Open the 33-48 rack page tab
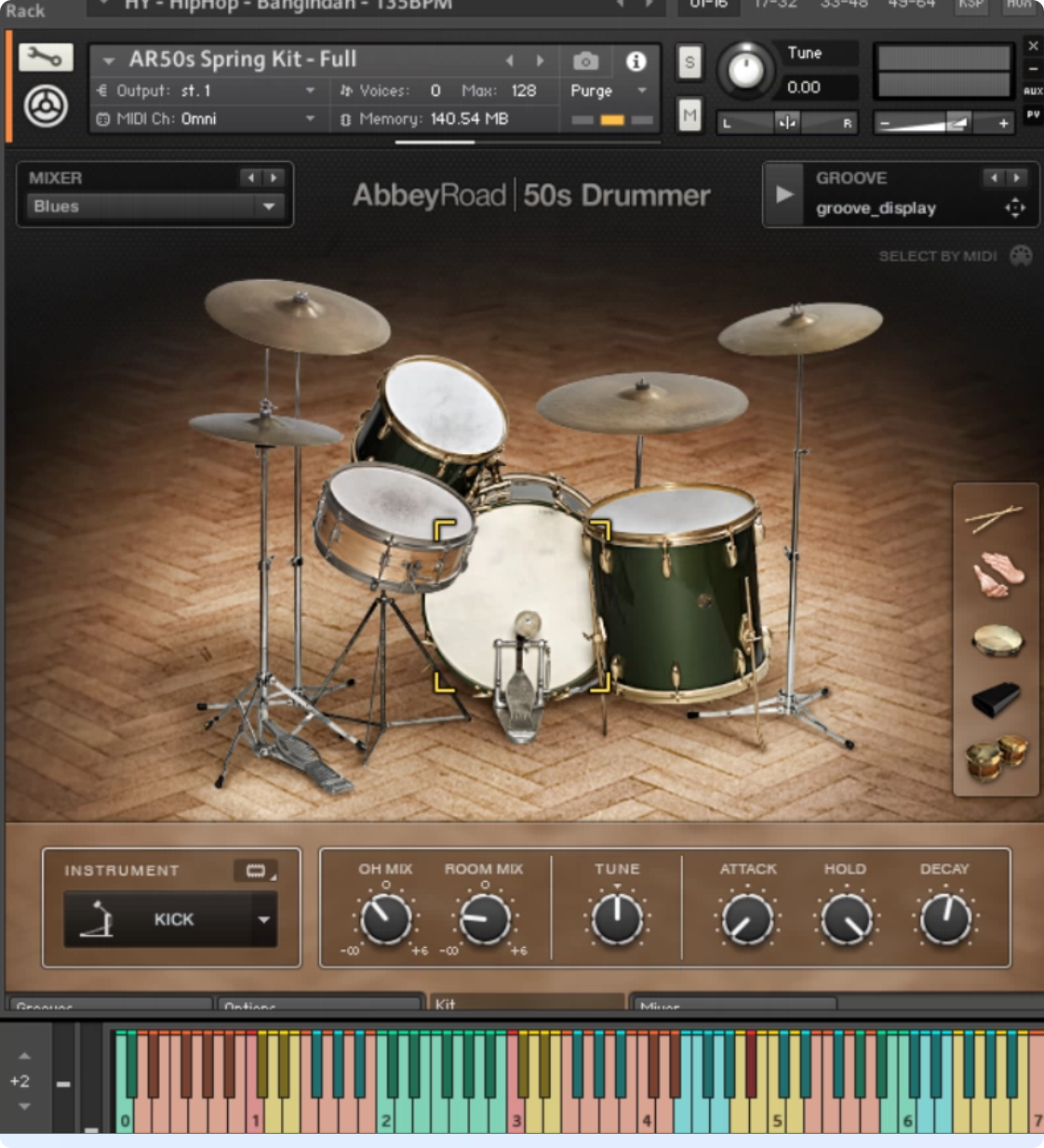 [x=844, y=6]
